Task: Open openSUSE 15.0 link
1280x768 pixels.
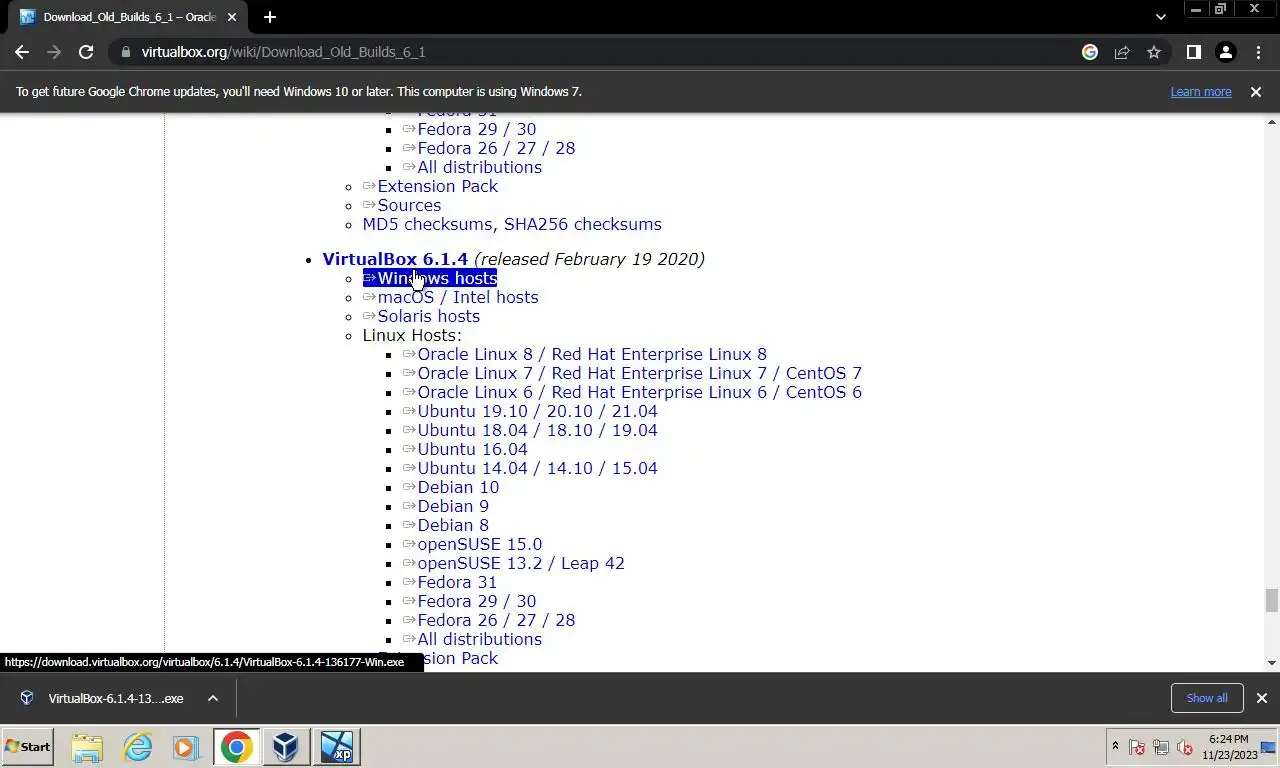Action: [472, 544]
